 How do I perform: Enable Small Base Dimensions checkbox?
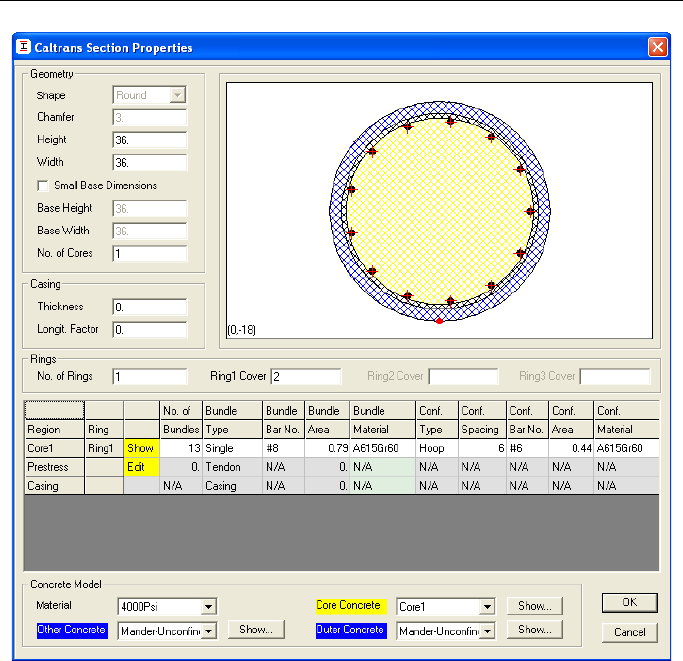(43, 185)
